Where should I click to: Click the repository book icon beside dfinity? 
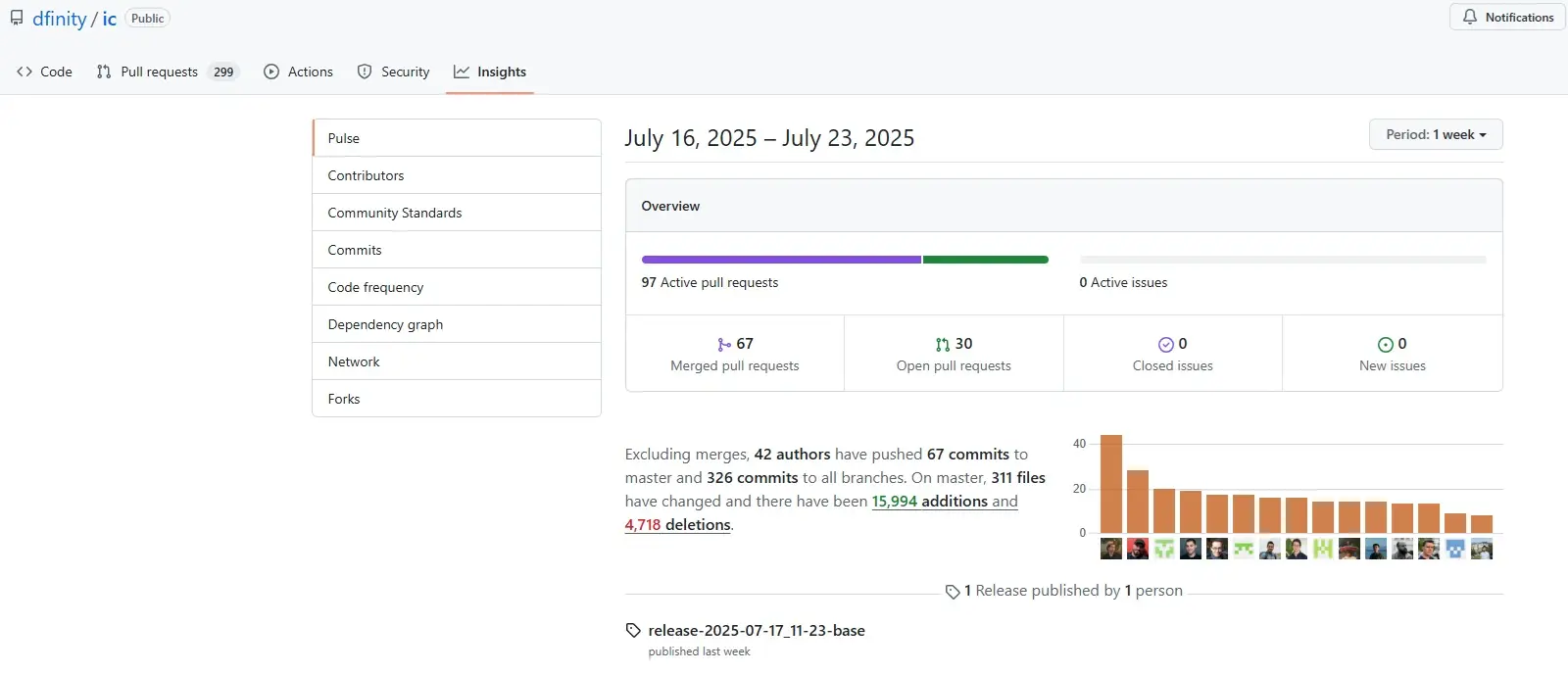(17, 18)
